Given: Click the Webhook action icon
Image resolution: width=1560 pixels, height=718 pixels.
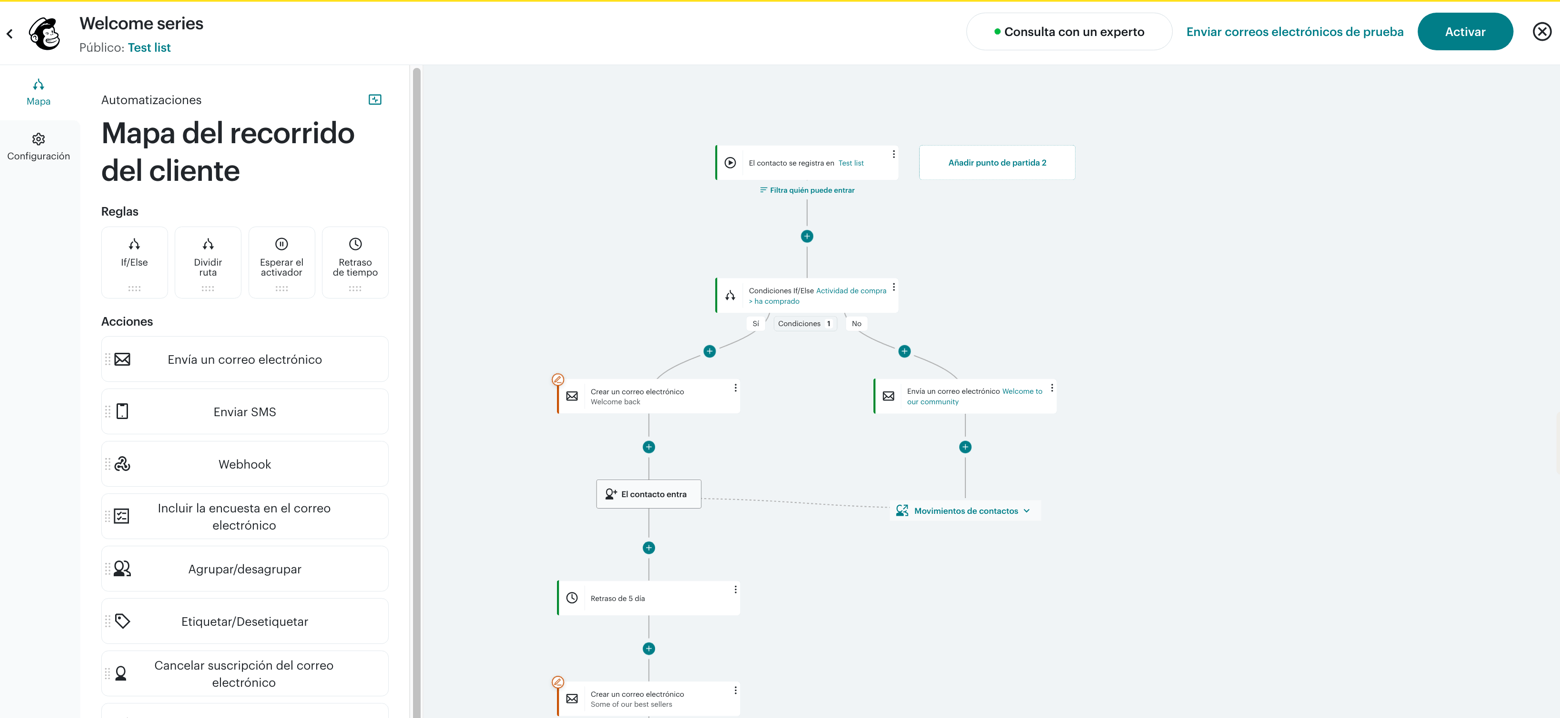Looking at the screenshot, I should (x=122, y=464).
